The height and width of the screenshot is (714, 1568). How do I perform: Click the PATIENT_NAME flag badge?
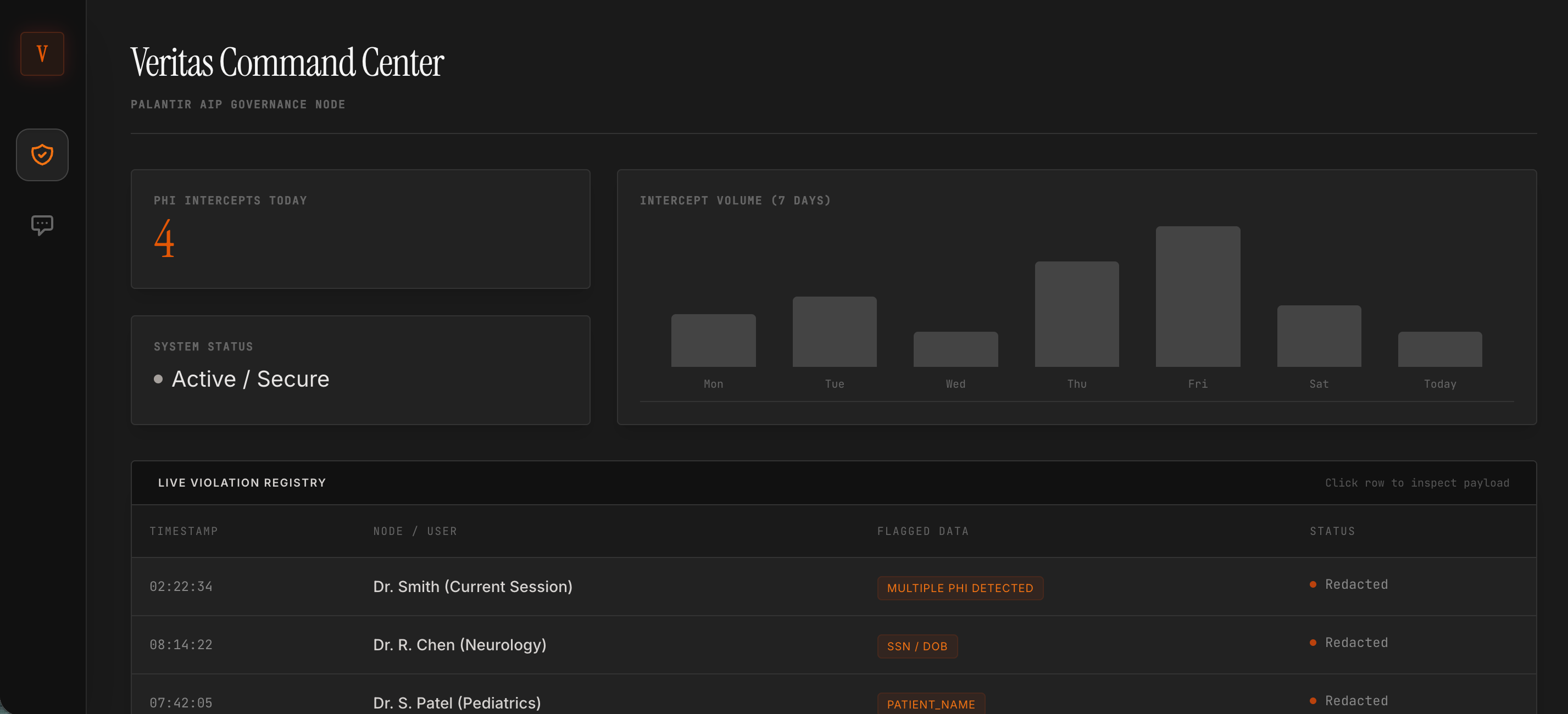pos(930,704)
